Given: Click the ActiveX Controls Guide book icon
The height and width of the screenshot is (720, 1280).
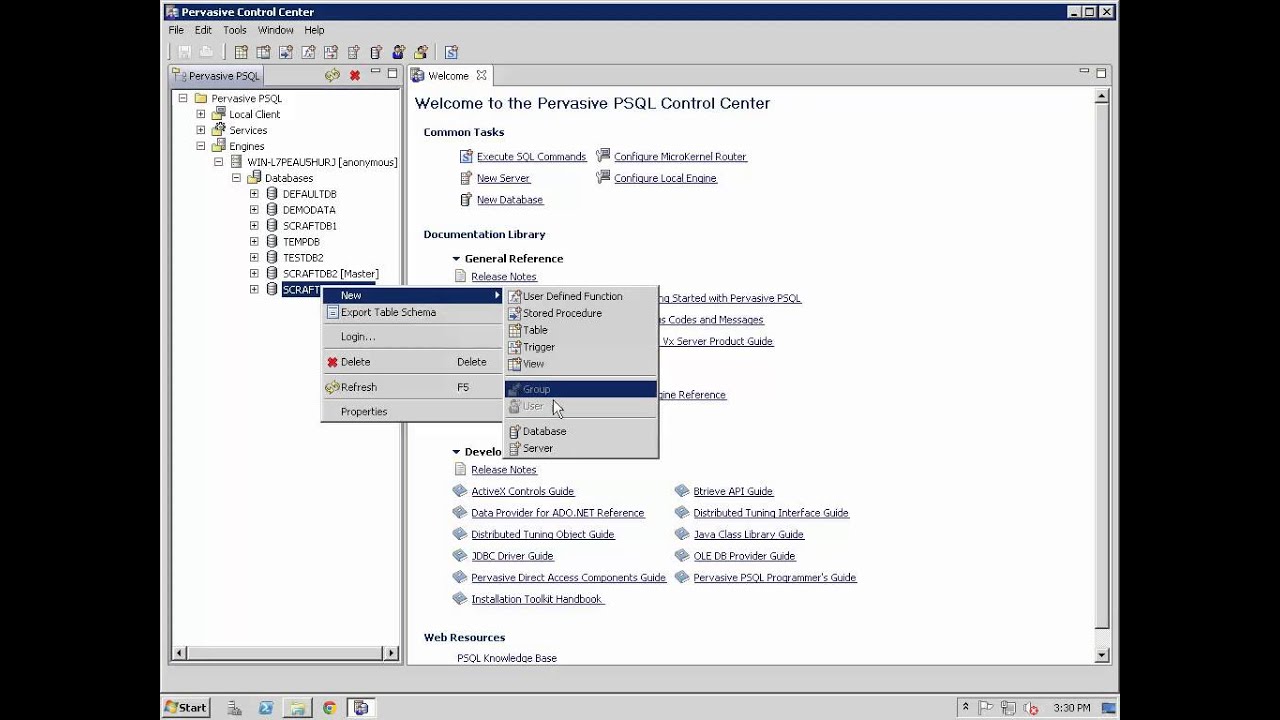Looking at the screenshot, I should coord(460,491).
